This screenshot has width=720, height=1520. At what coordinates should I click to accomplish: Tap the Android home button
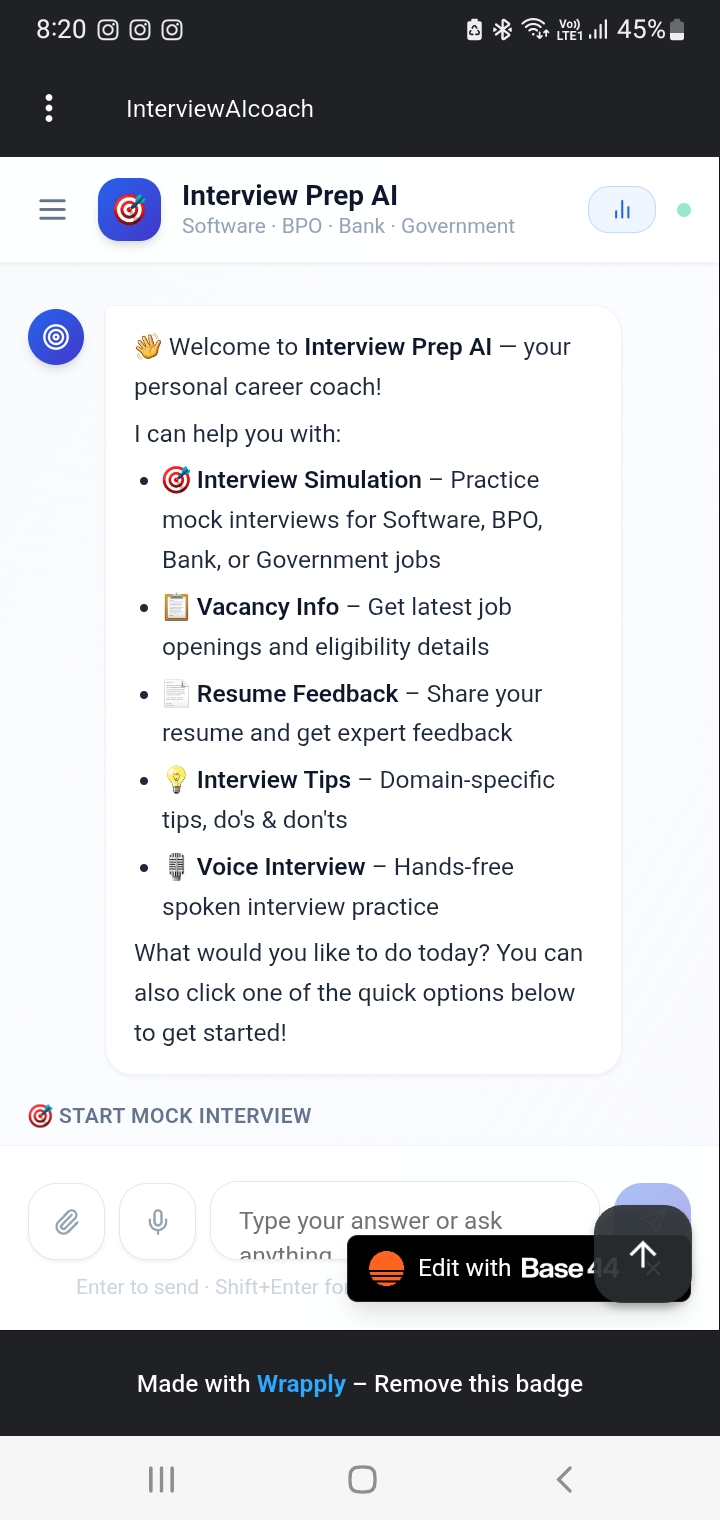[362, 1478]
